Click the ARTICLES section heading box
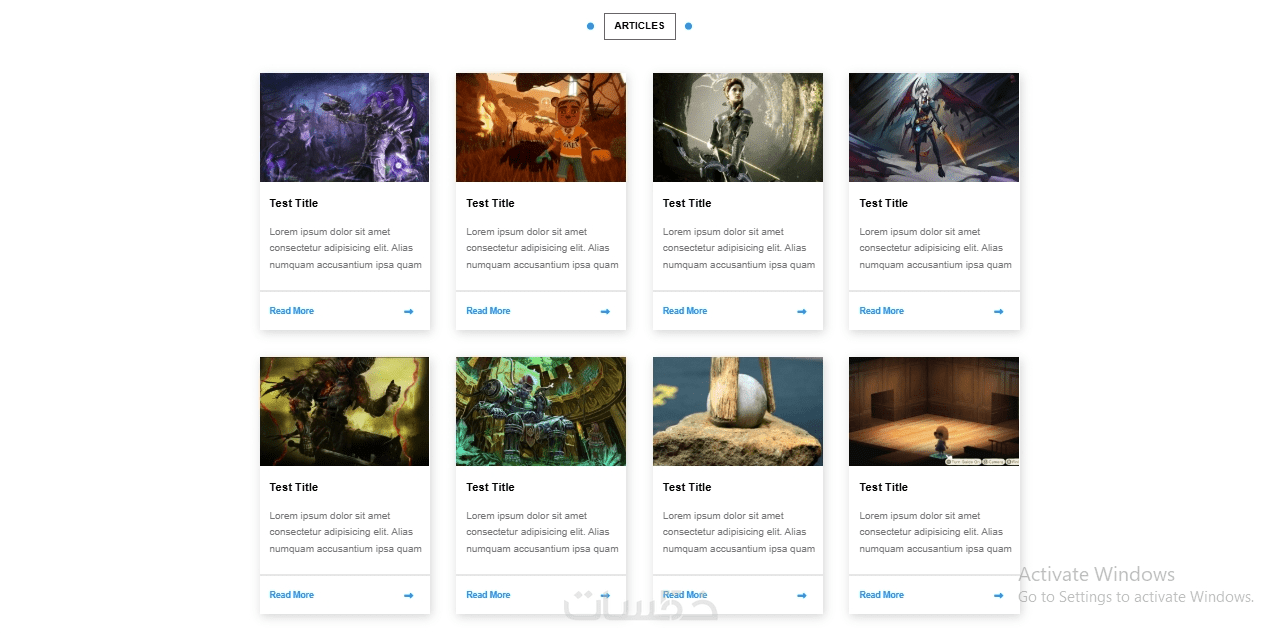This screenshot has width=1283, height=634. coord(640,26)
